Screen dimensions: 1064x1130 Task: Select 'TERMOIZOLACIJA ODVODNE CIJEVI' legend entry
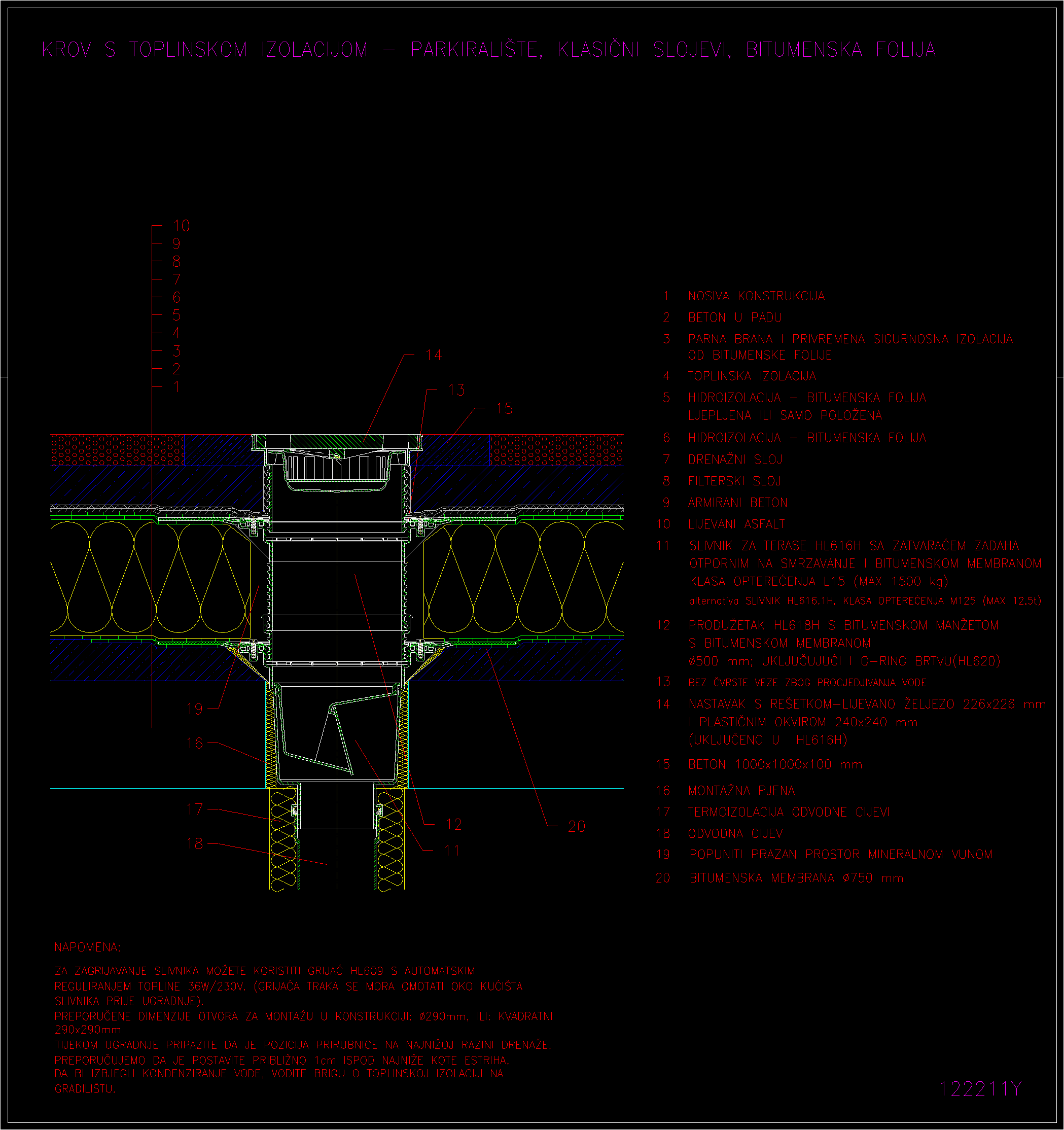[788, 813]
